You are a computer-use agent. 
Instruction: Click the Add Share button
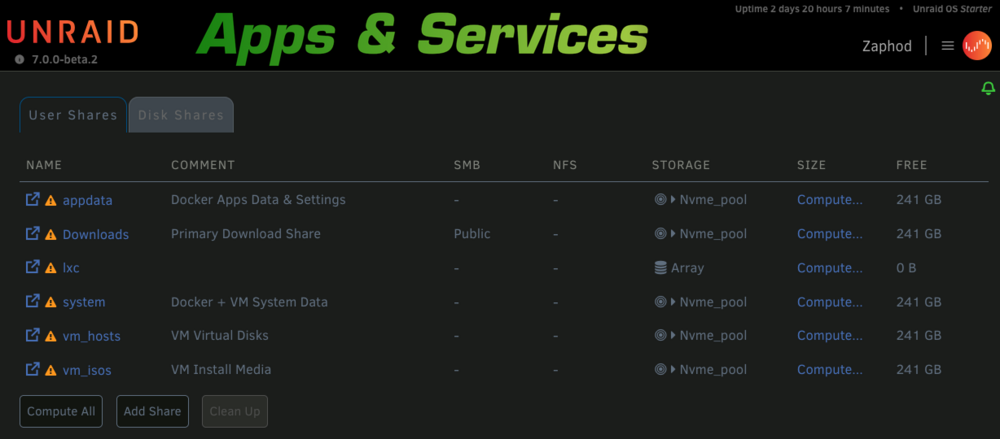pyautogui.click(x=152, y=412)
